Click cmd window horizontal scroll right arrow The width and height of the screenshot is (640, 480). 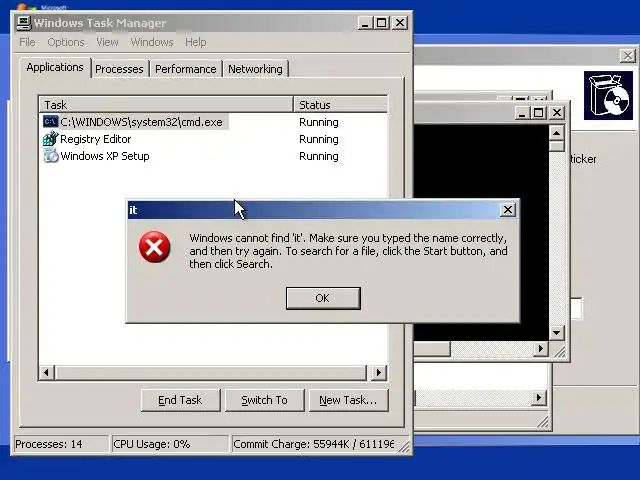(x=541, y=349)
